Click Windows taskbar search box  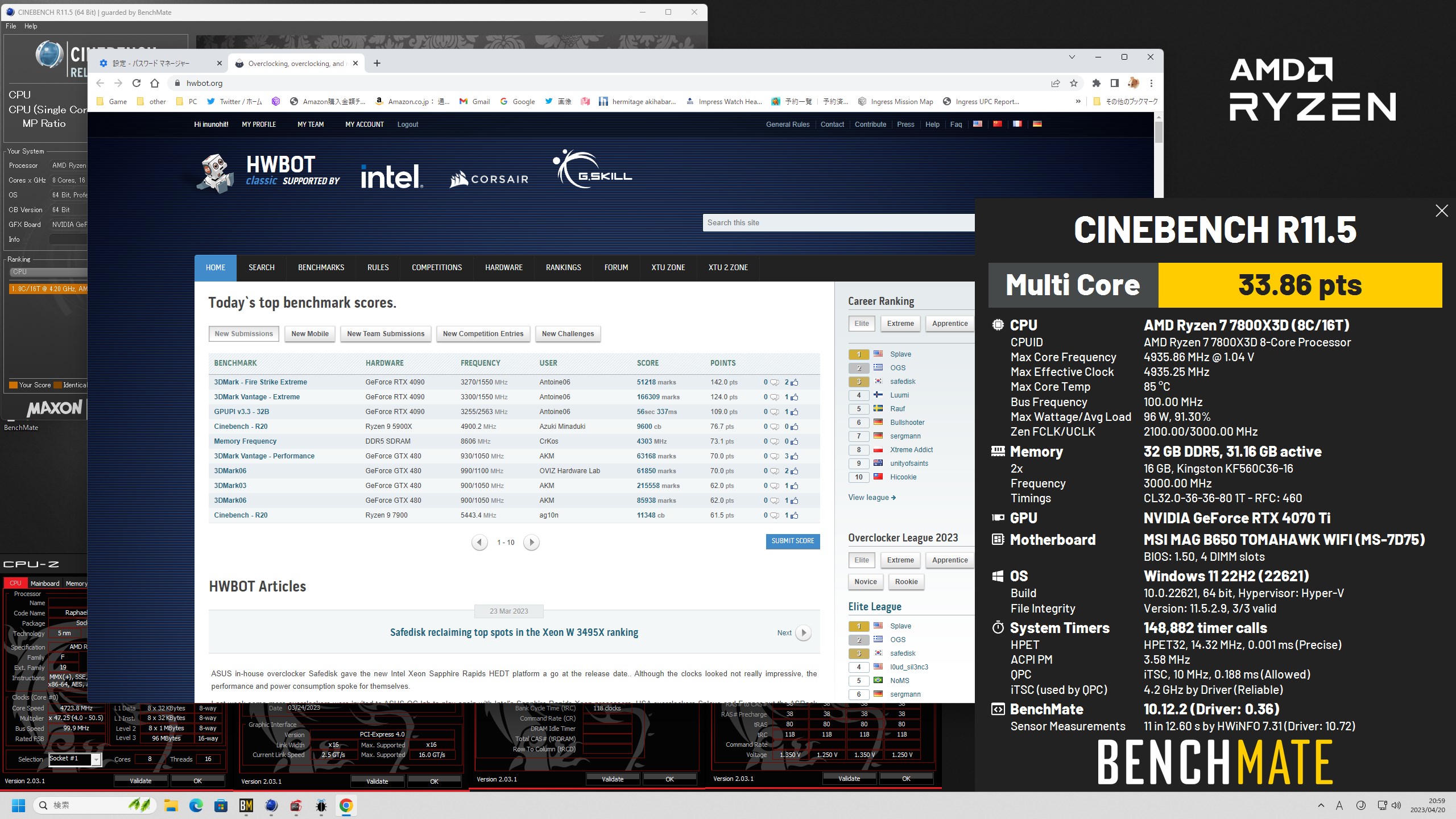pyautogui.click(x=95, y=805)
